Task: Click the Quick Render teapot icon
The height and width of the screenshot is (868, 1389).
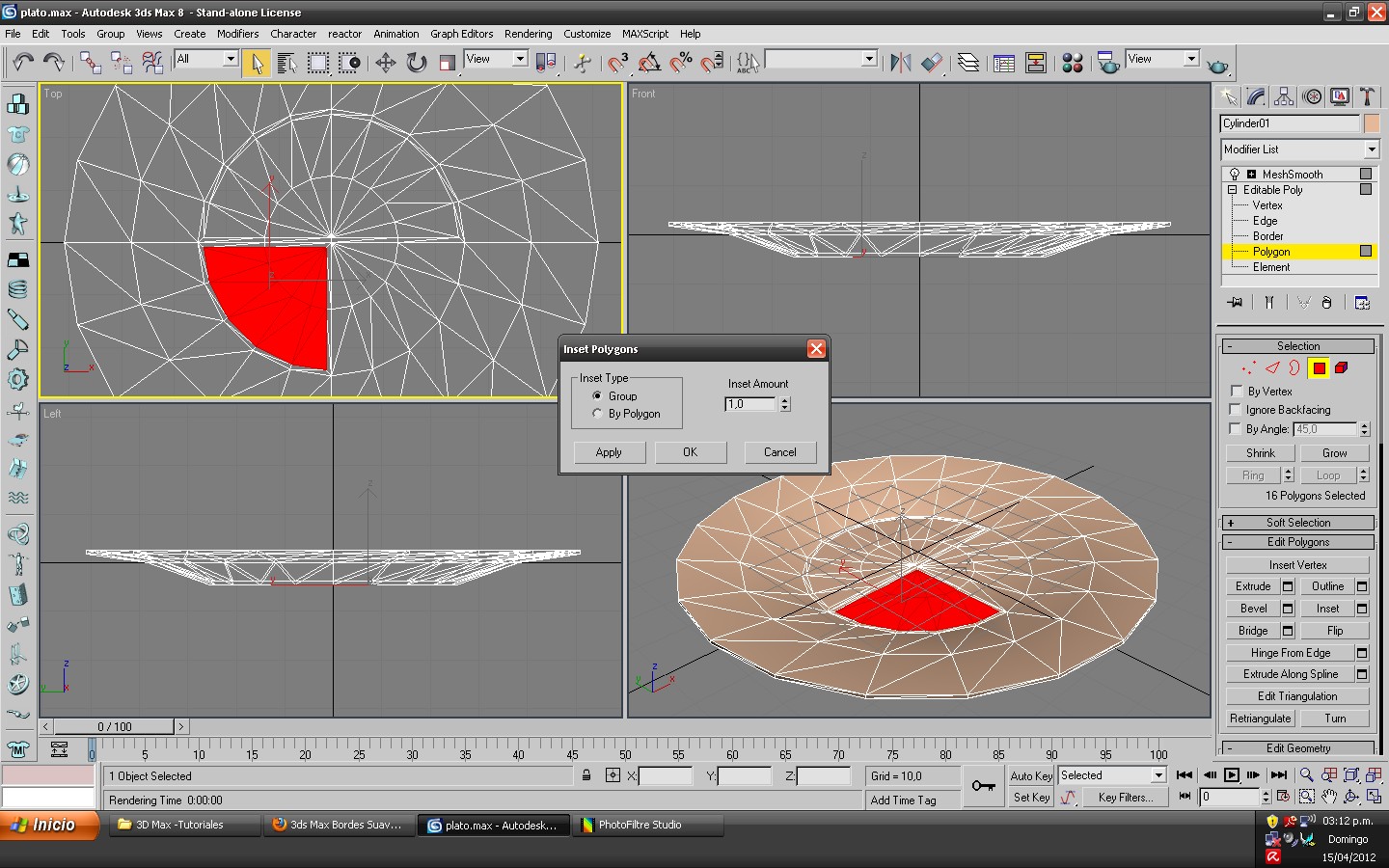Action: (x=1218, y=65)
